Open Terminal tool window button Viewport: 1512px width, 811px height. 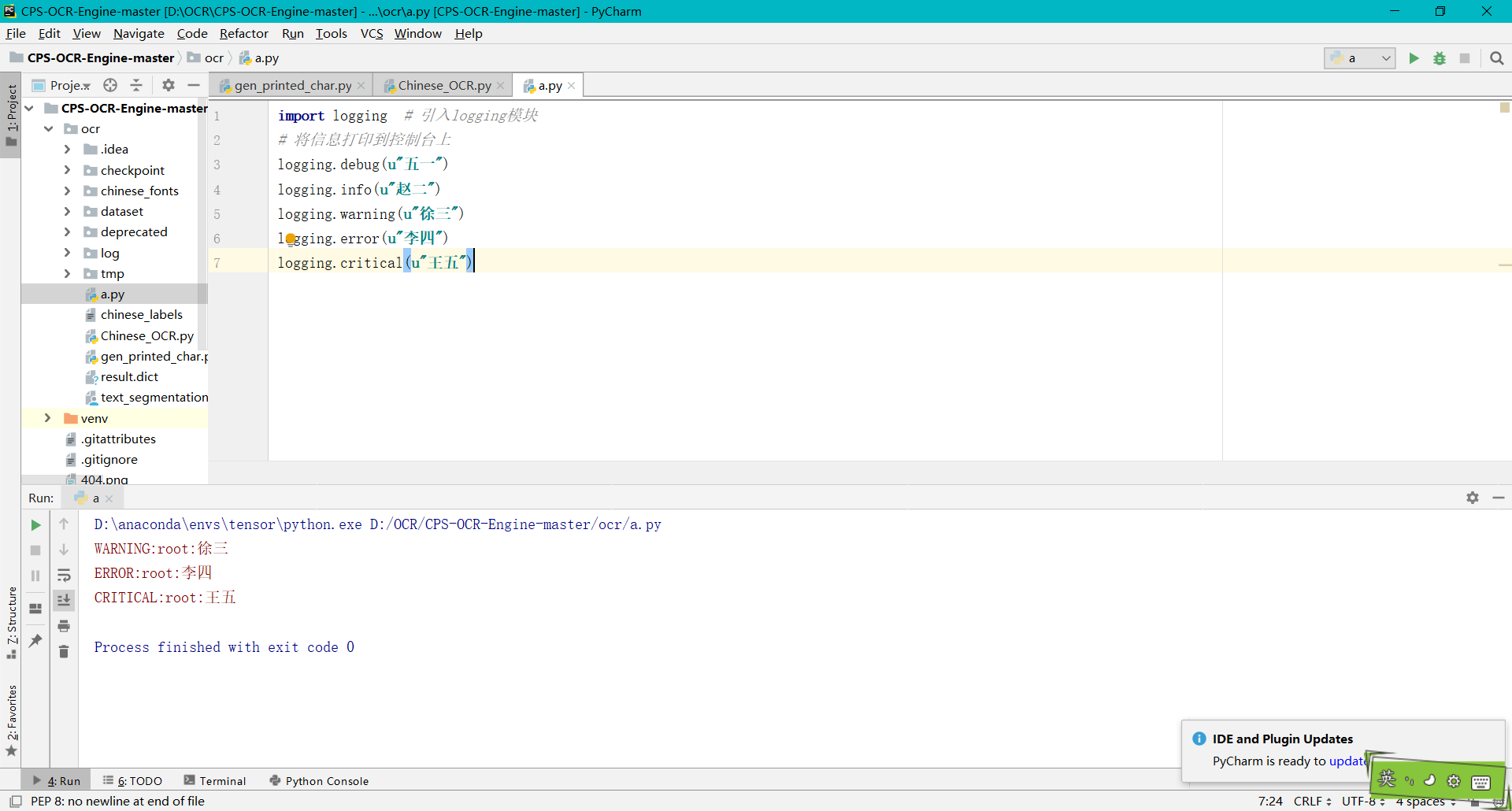(215, 780)
